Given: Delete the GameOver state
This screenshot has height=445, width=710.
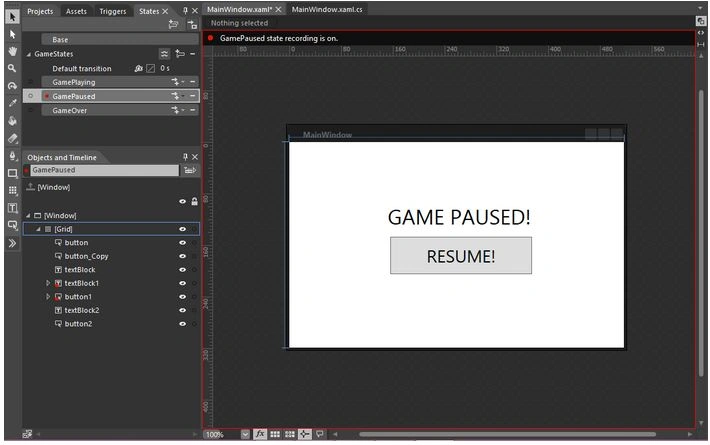Looking at the screenshot, I should 192,110.
